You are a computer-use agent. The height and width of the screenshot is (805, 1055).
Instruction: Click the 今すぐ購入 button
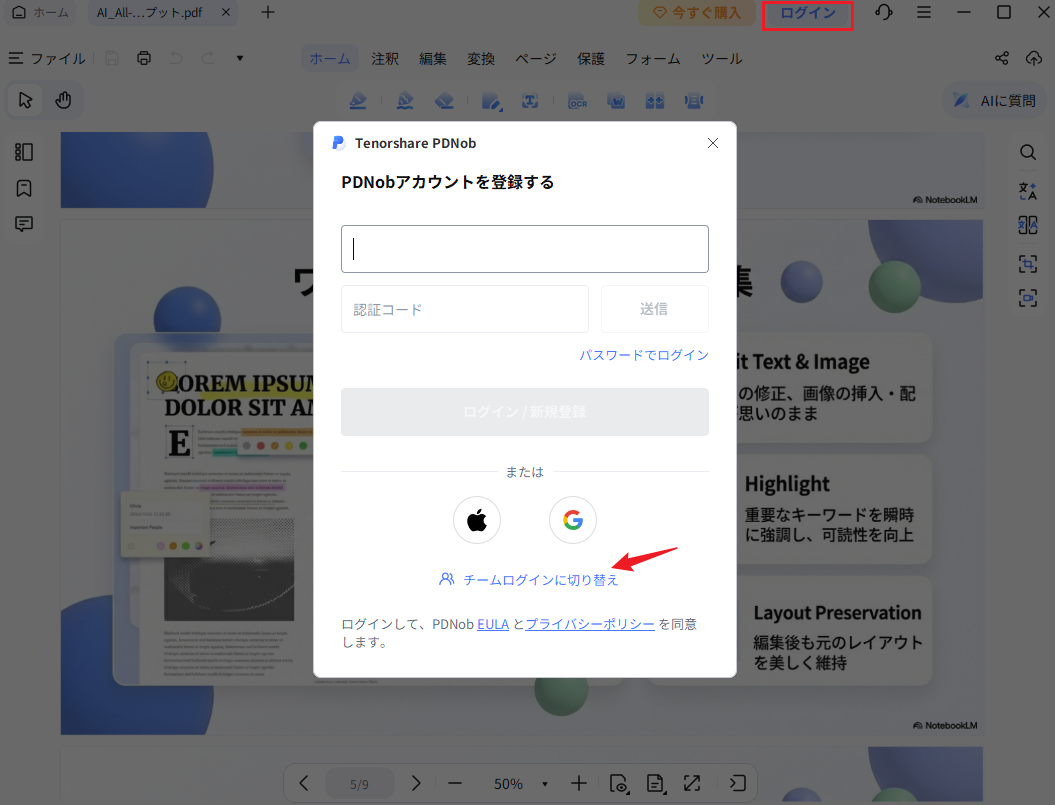coord(697,13)
